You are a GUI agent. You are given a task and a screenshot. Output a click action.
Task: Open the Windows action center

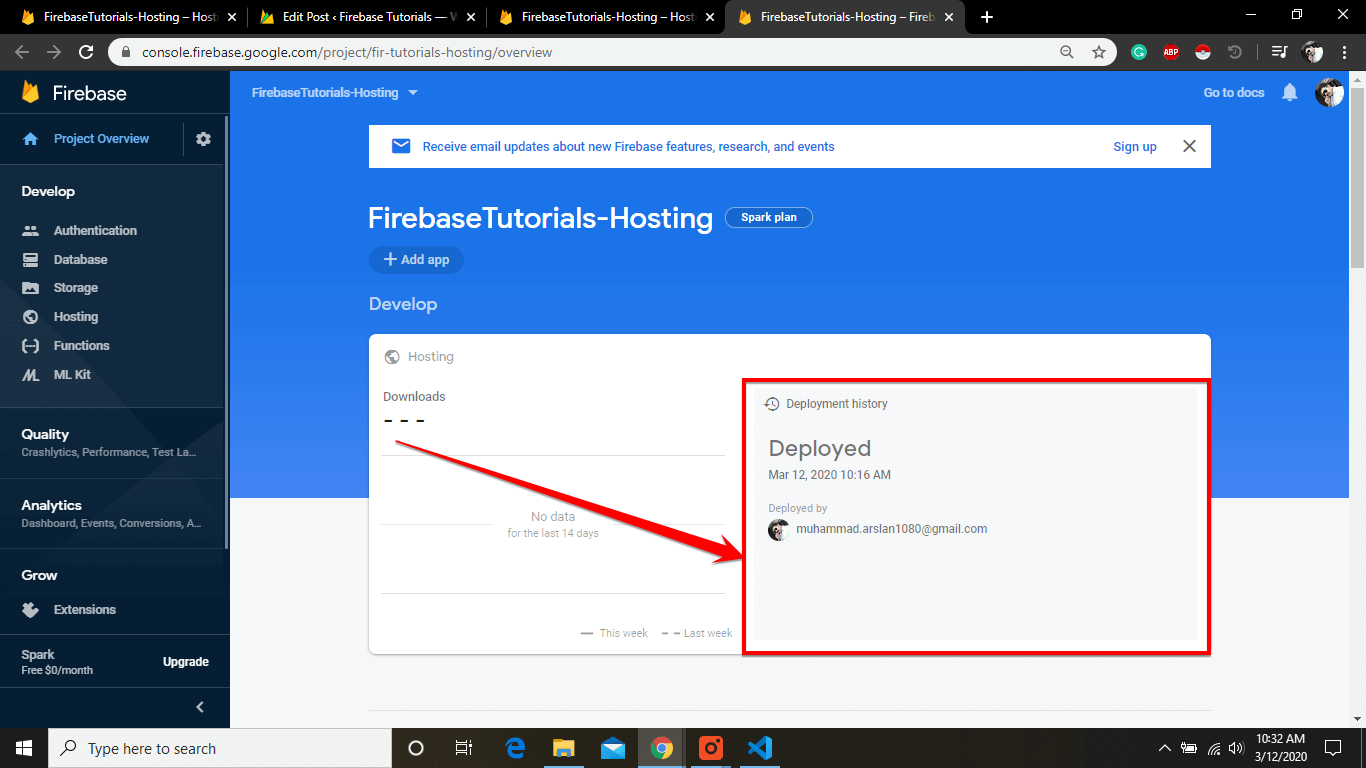(x=1333, y=748)
